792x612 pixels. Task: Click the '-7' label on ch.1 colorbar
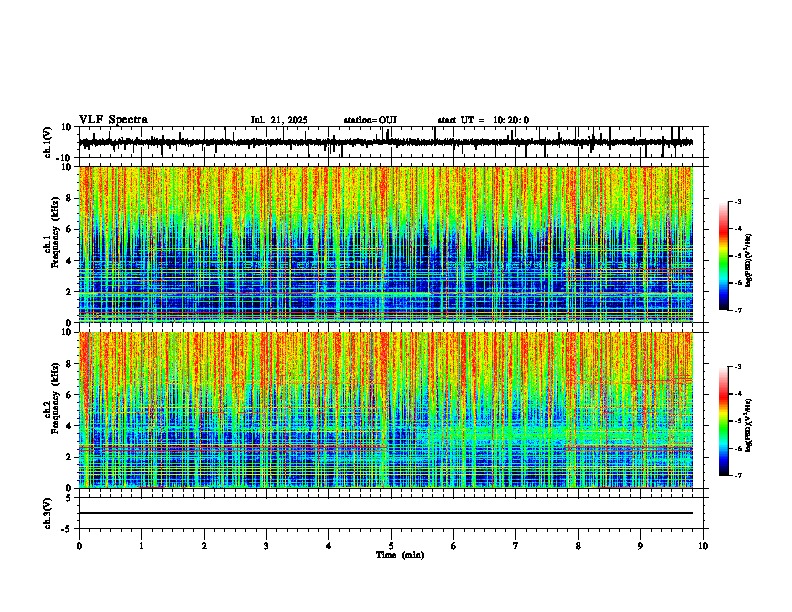pyautogui.click(x=738, y=310)
